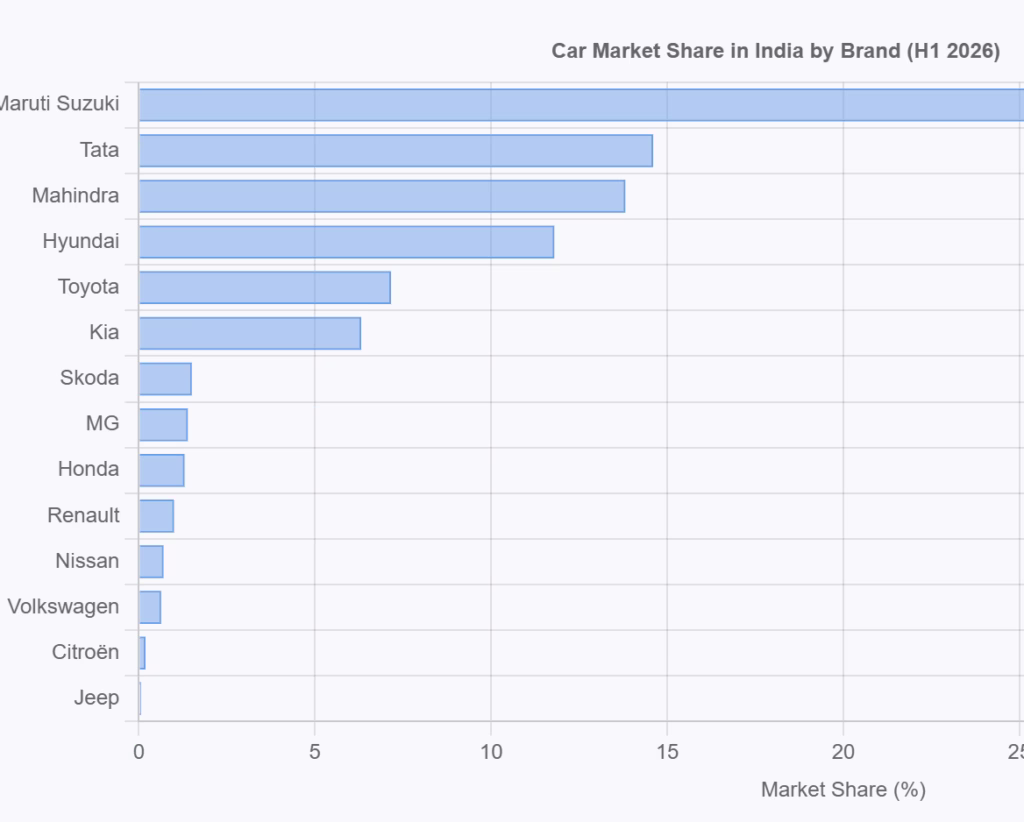1024x822 pixels.
Task: Select the MG bar
Action: (163, 424)
